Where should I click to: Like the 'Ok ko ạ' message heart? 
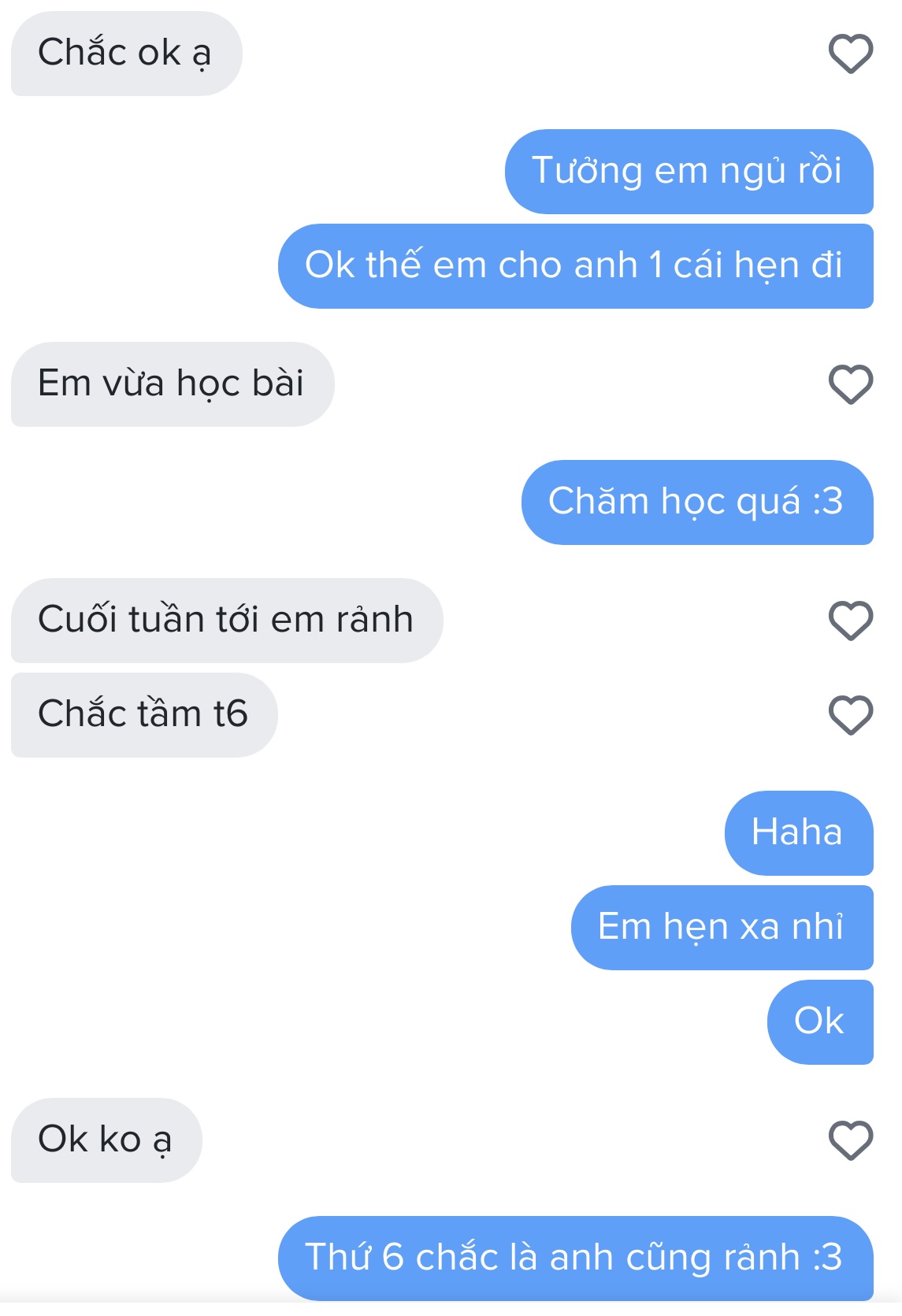tap(851, 1140)
